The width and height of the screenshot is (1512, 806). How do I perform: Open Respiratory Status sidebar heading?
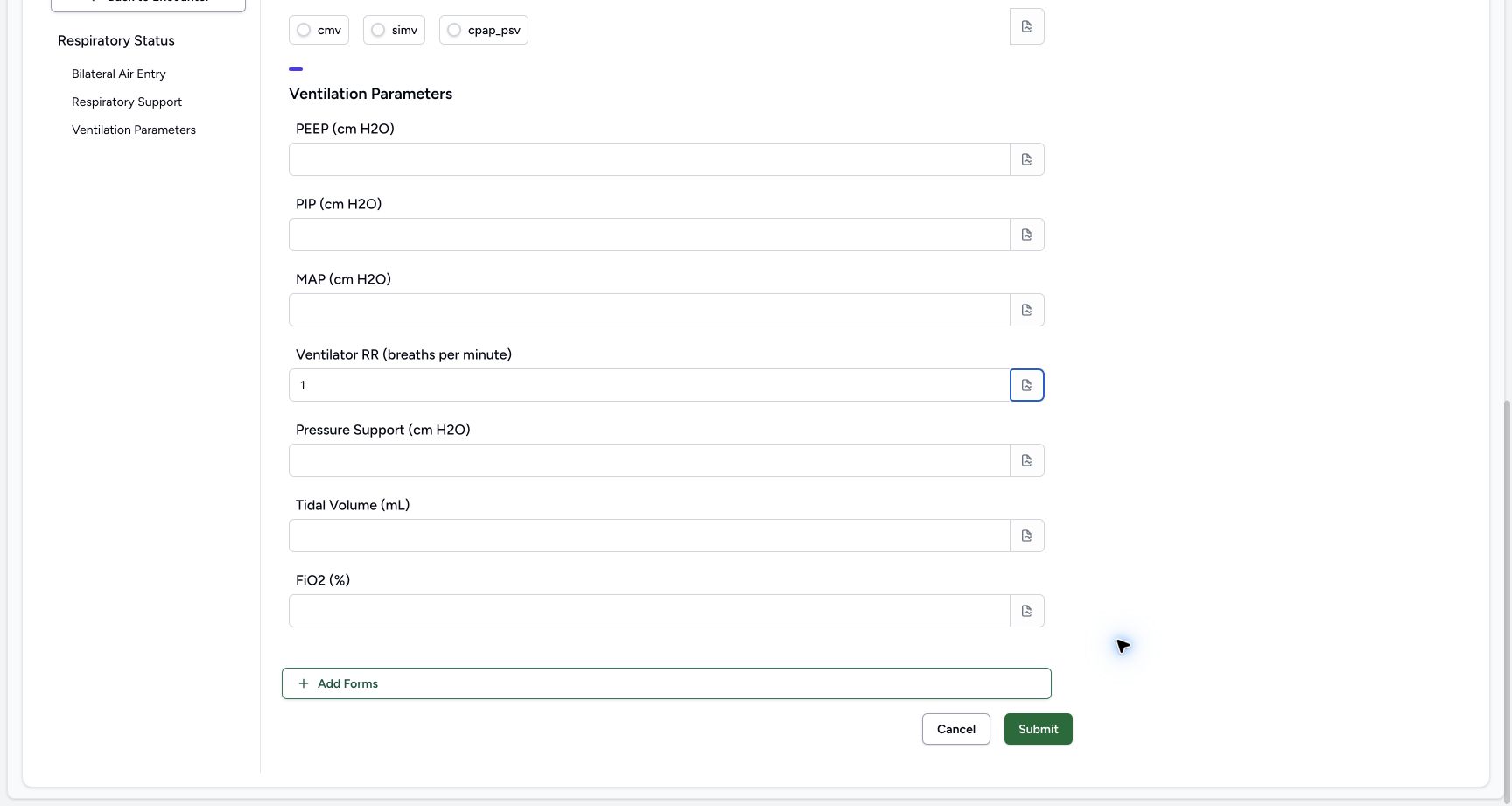[x=116, y=40]
